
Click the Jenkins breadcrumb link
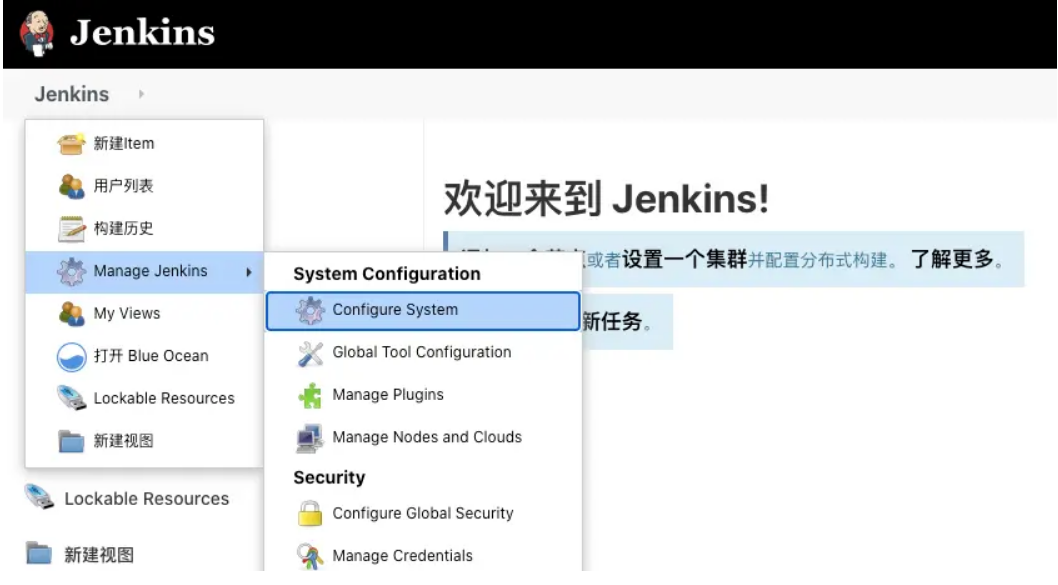tap(72, 94)
